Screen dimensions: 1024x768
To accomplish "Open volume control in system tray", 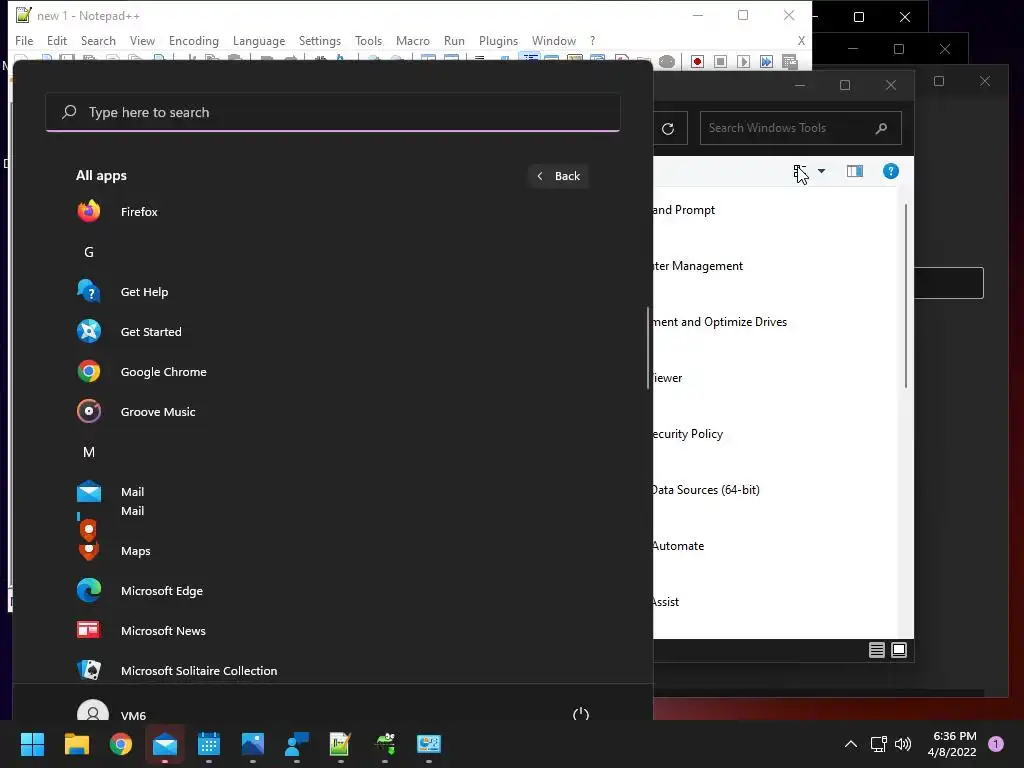I will click(903, 744).
